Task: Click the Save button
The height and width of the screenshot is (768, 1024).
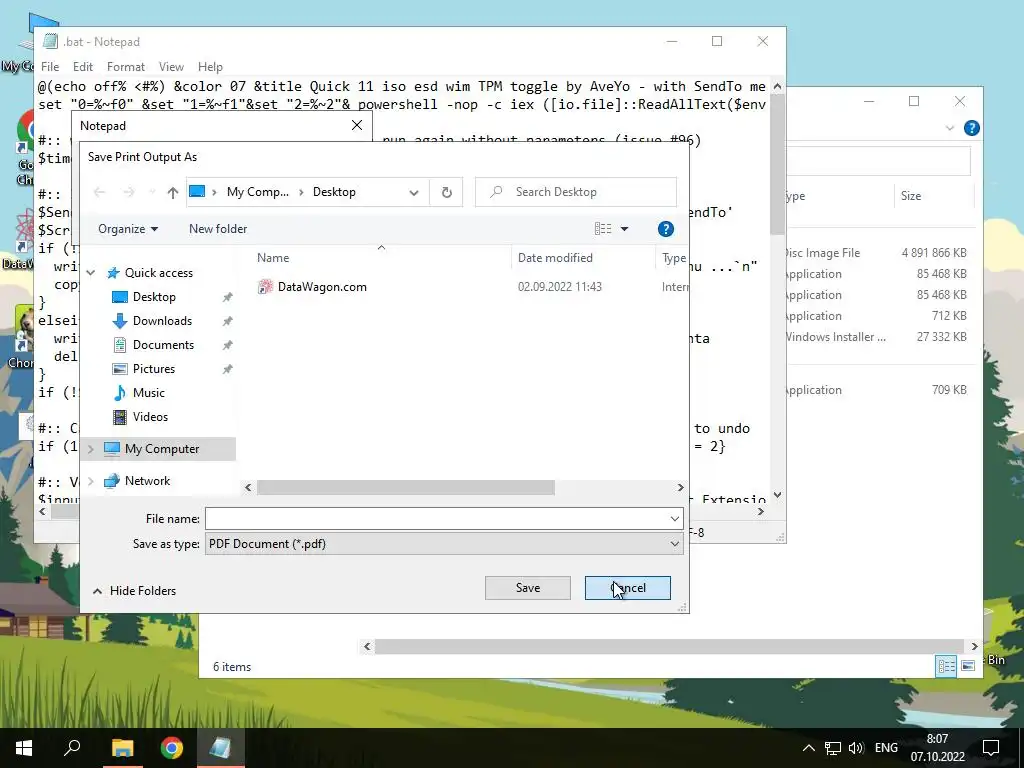Action: pos(528,588)
